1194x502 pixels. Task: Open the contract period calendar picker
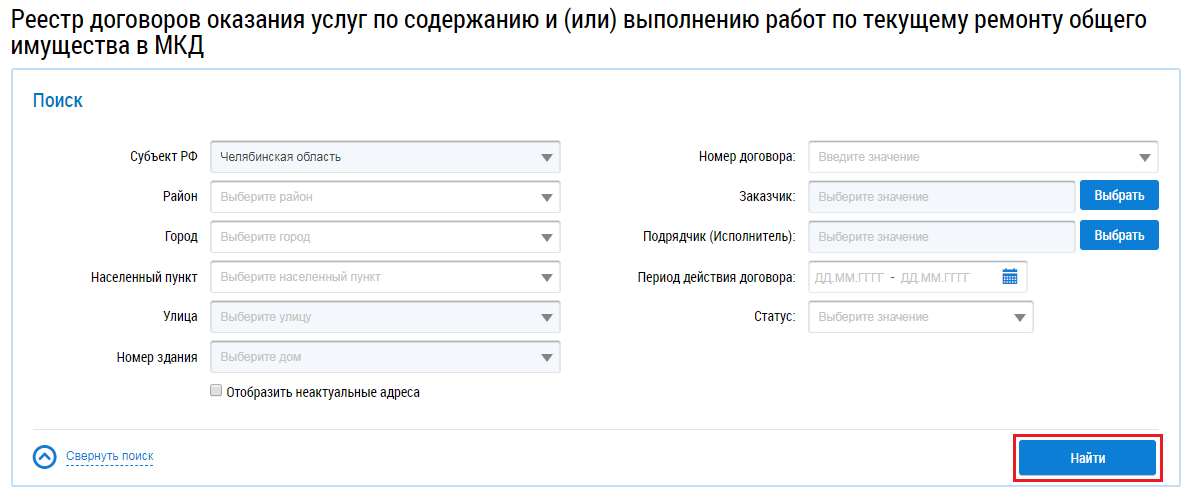1010,277
